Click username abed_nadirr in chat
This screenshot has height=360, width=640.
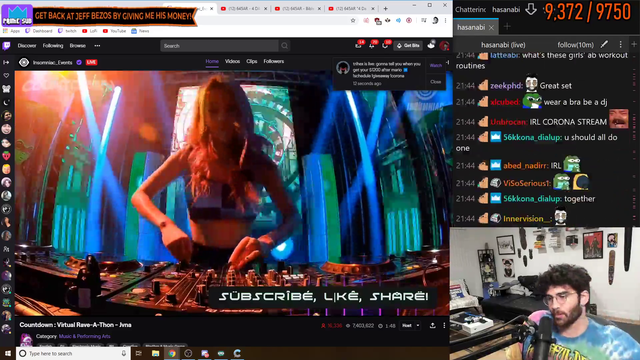[526, 166]
